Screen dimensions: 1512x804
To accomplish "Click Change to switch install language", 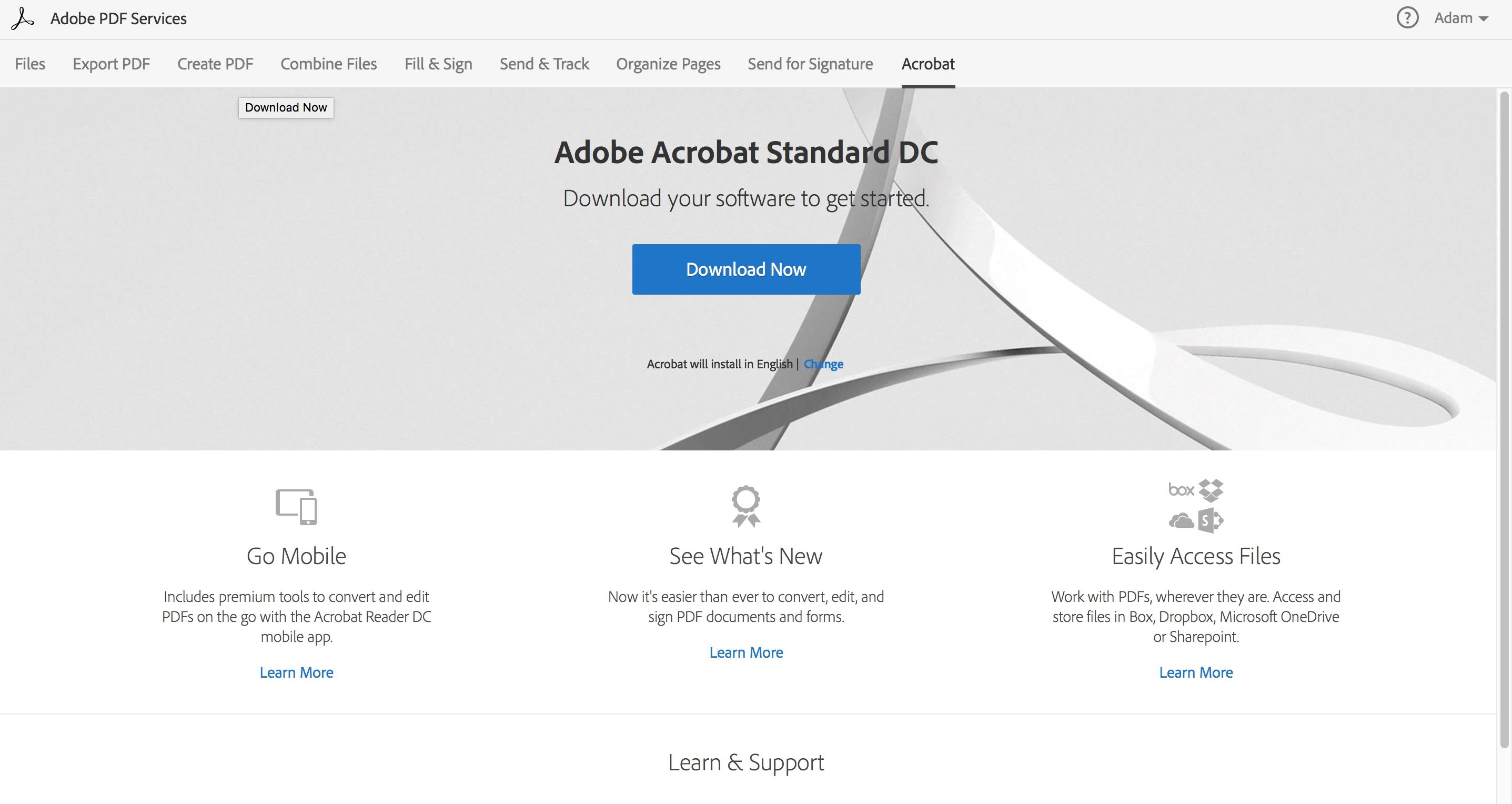I will (x=823, y=364).
